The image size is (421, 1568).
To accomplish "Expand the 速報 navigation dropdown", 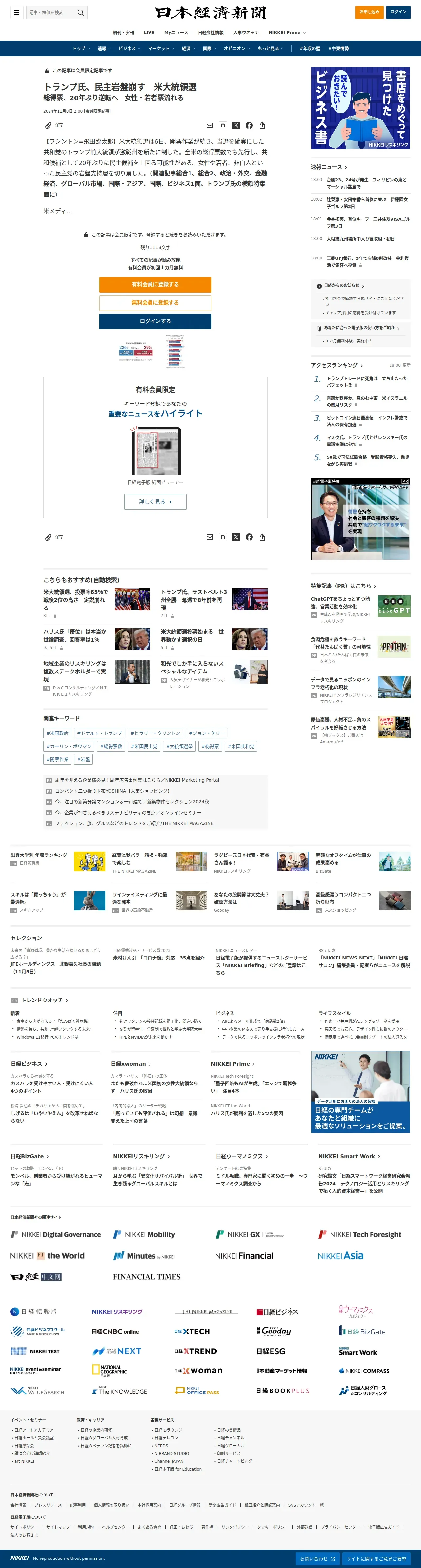I will pos(104,48).
